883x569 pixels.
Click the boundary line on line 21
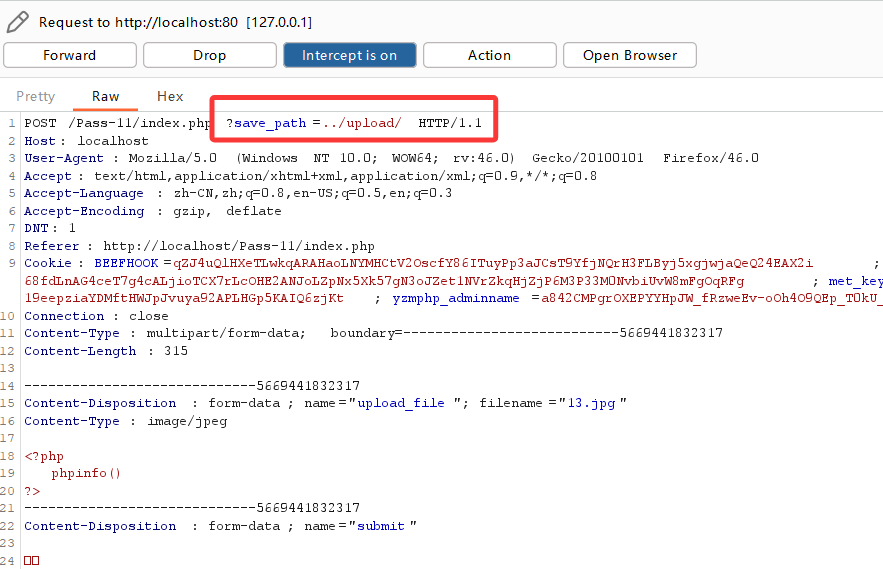[x=192, y=508]
